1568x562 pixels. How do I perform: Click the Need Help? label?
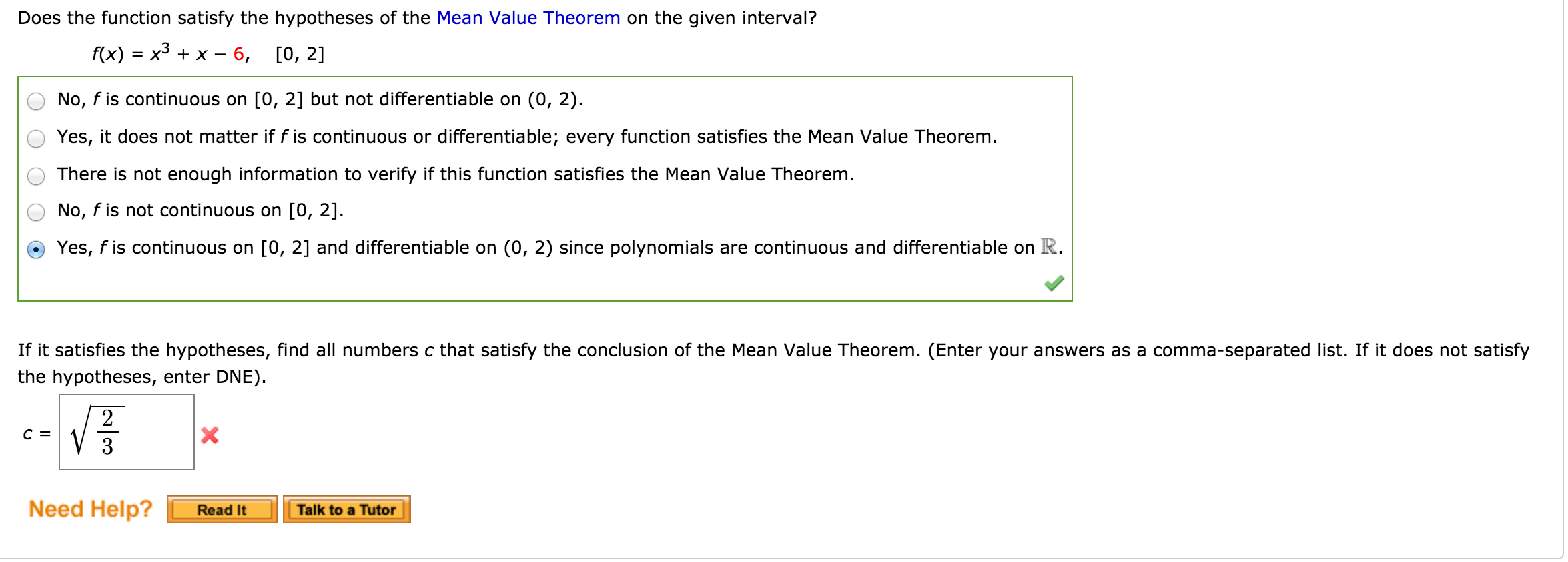(x=91, y=509)
